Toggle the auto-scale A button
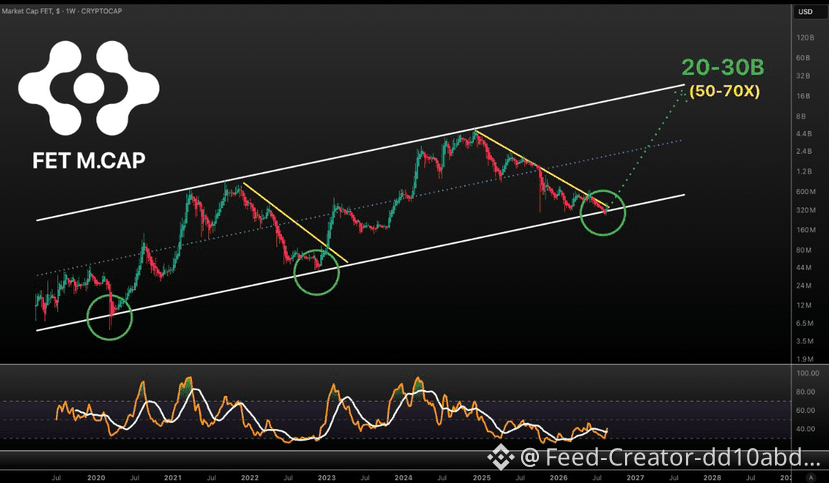 tap(811, 477)
